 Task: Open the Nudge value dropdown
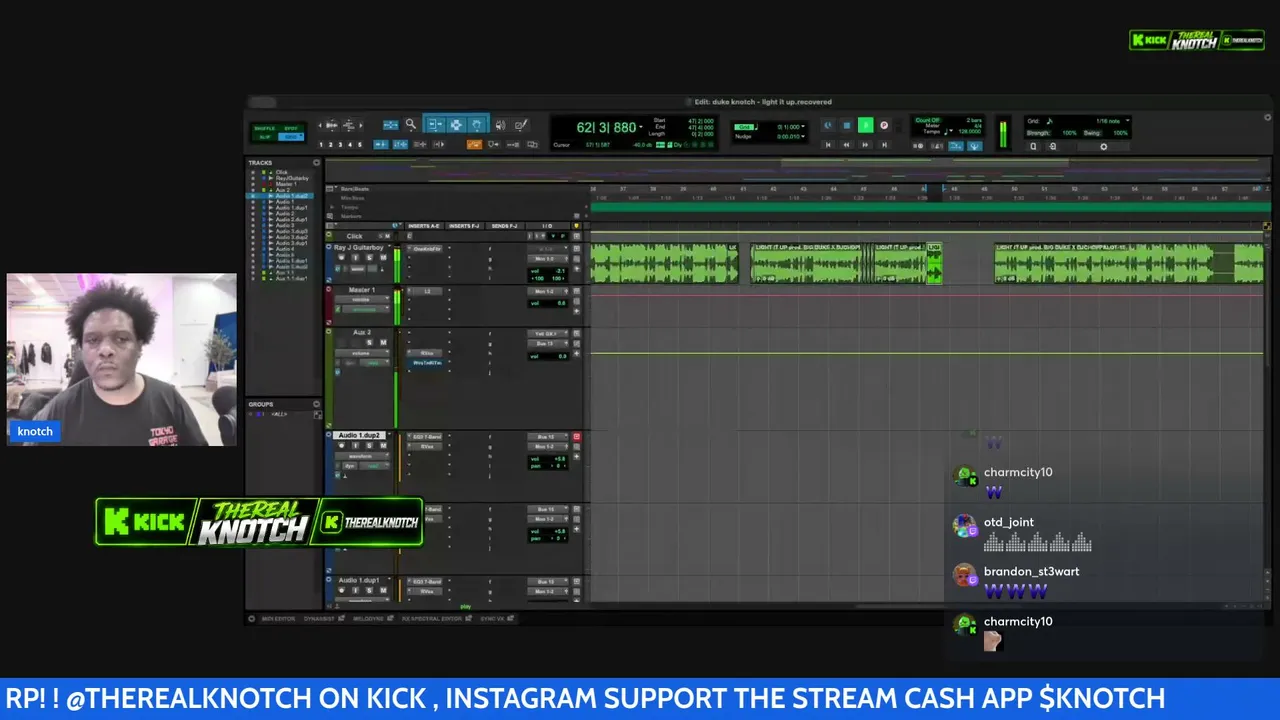(803, 136)
